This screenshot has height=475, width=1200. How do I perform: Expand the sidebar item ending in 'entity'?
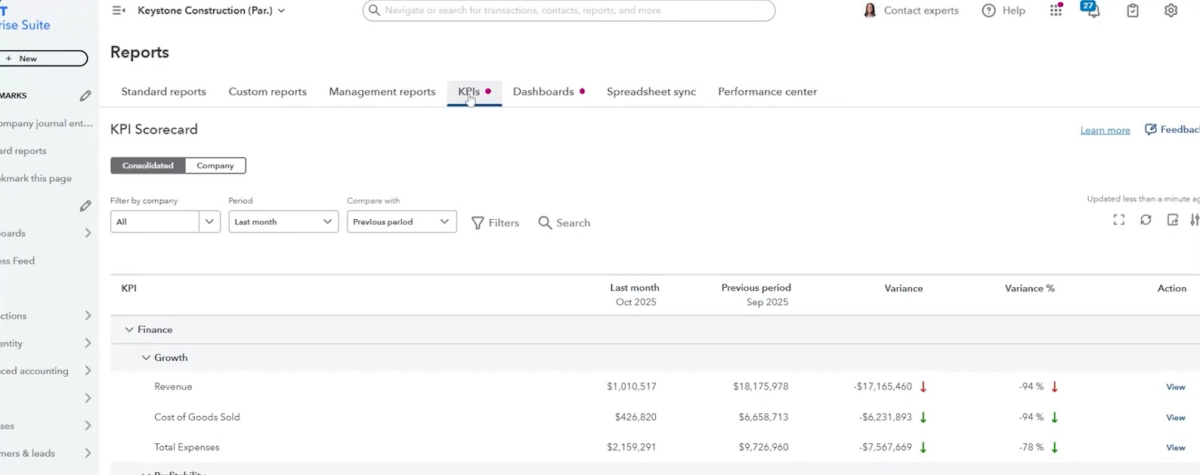point(88,343)
